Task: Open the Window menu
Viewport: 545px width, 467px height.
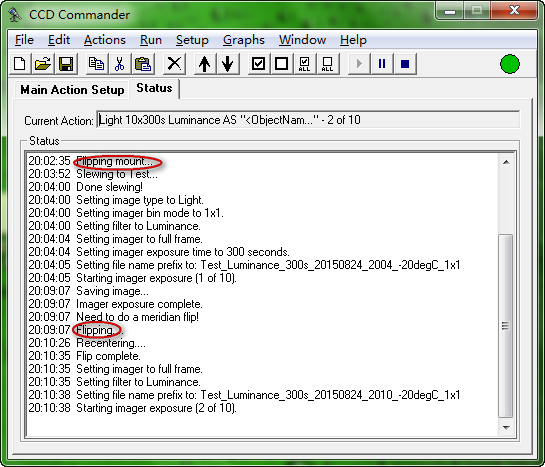Action: pos(302,40)
